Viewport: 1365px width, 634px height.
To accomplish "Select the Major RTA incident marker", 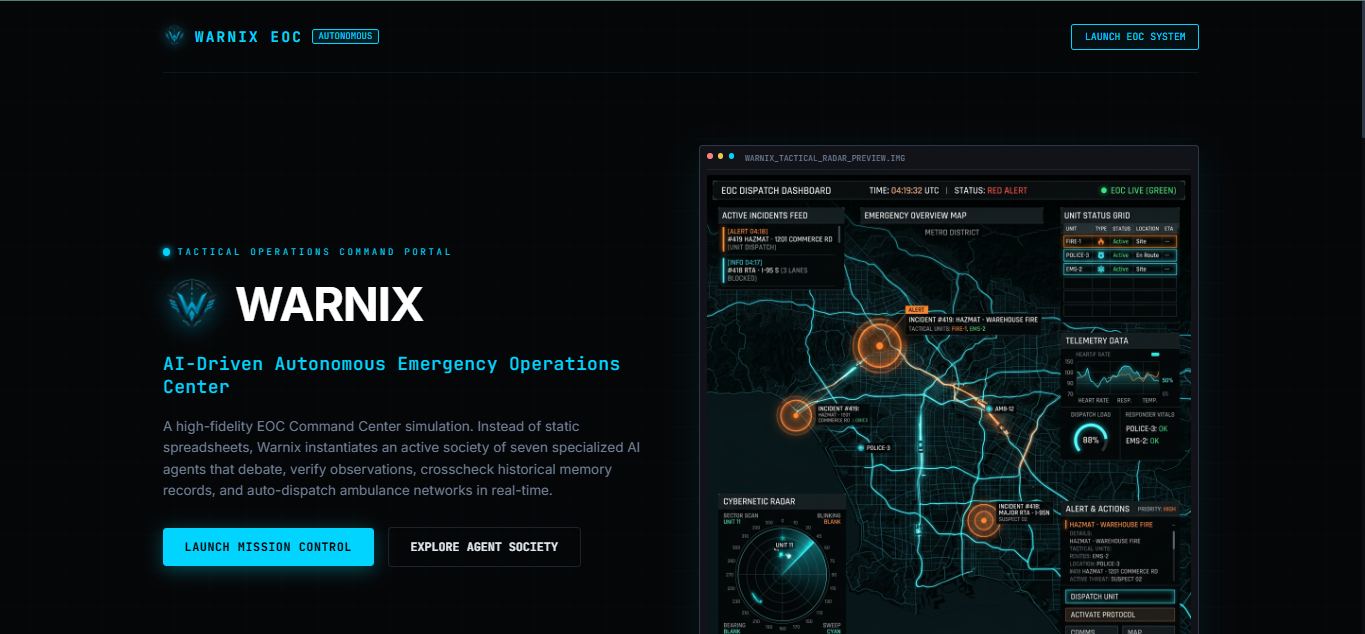I will pyautogui.click(x=983, y=520).
